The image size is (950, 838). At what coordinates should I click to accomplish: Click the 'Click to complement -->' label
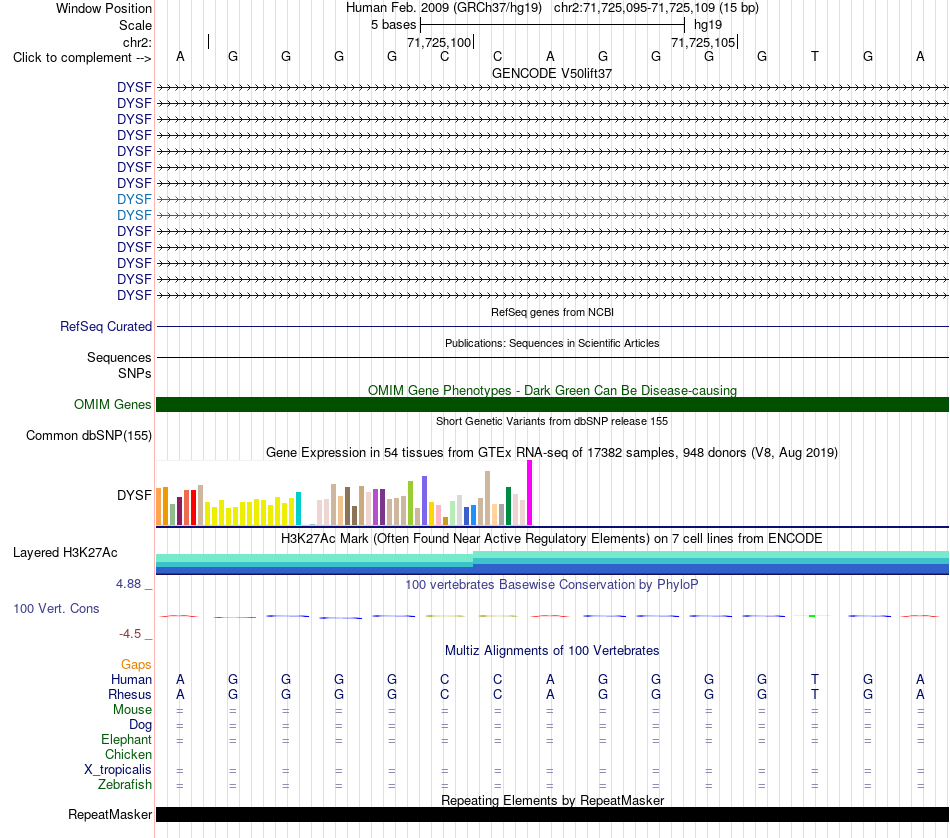click(82, 58)
